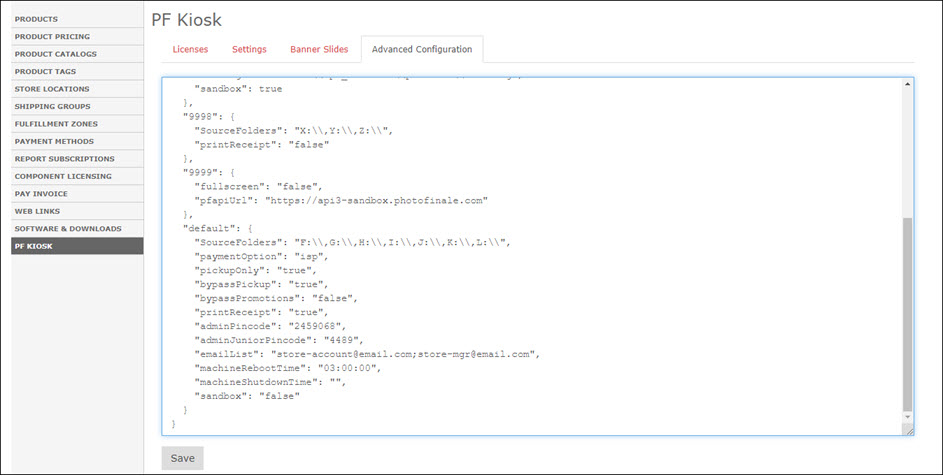Click printReceipt "true" in default section
This screenshot has width=943, height=476.
click(x=306, y=312)
